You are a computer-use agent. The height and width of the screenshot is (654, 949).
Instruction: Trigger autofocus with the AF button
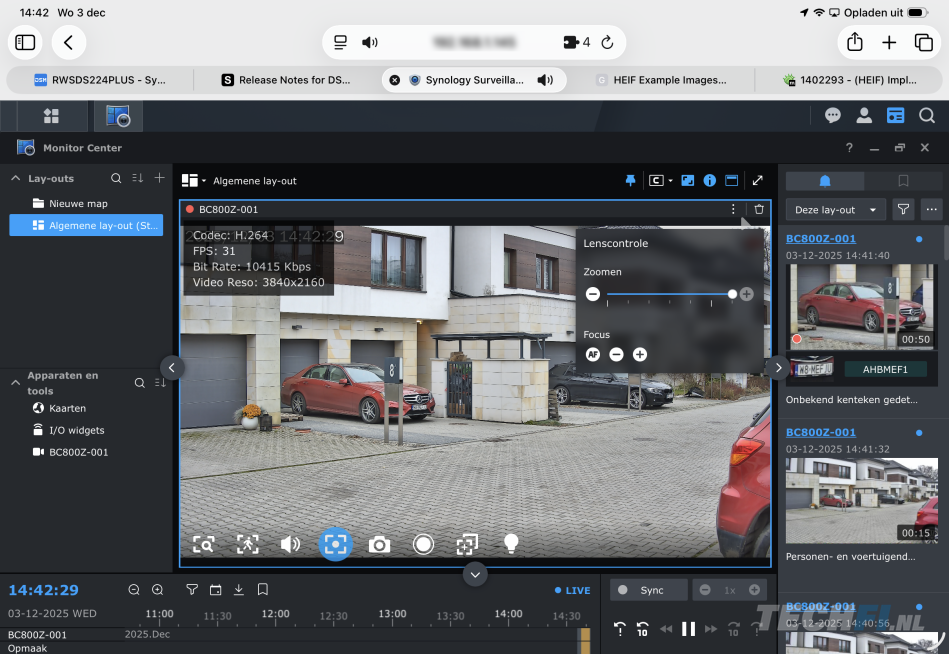(x=592, y=354)
